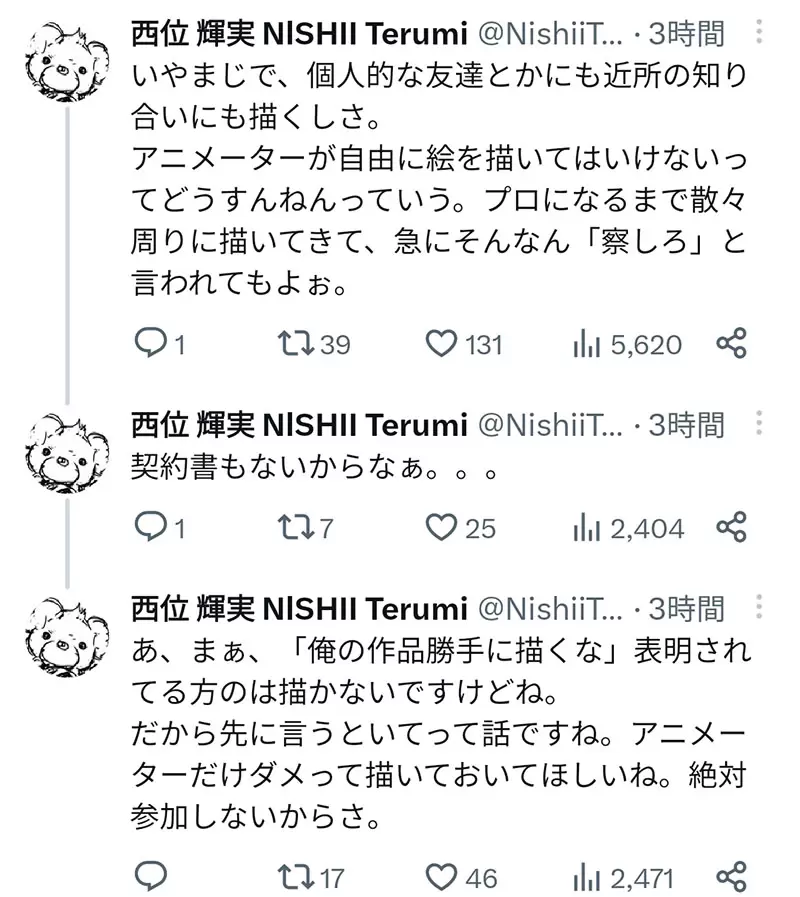The image size is (800, 897).
Task: Open analytics showing 2,471 views
Action: pyautogui.click(x=585, y=877)
